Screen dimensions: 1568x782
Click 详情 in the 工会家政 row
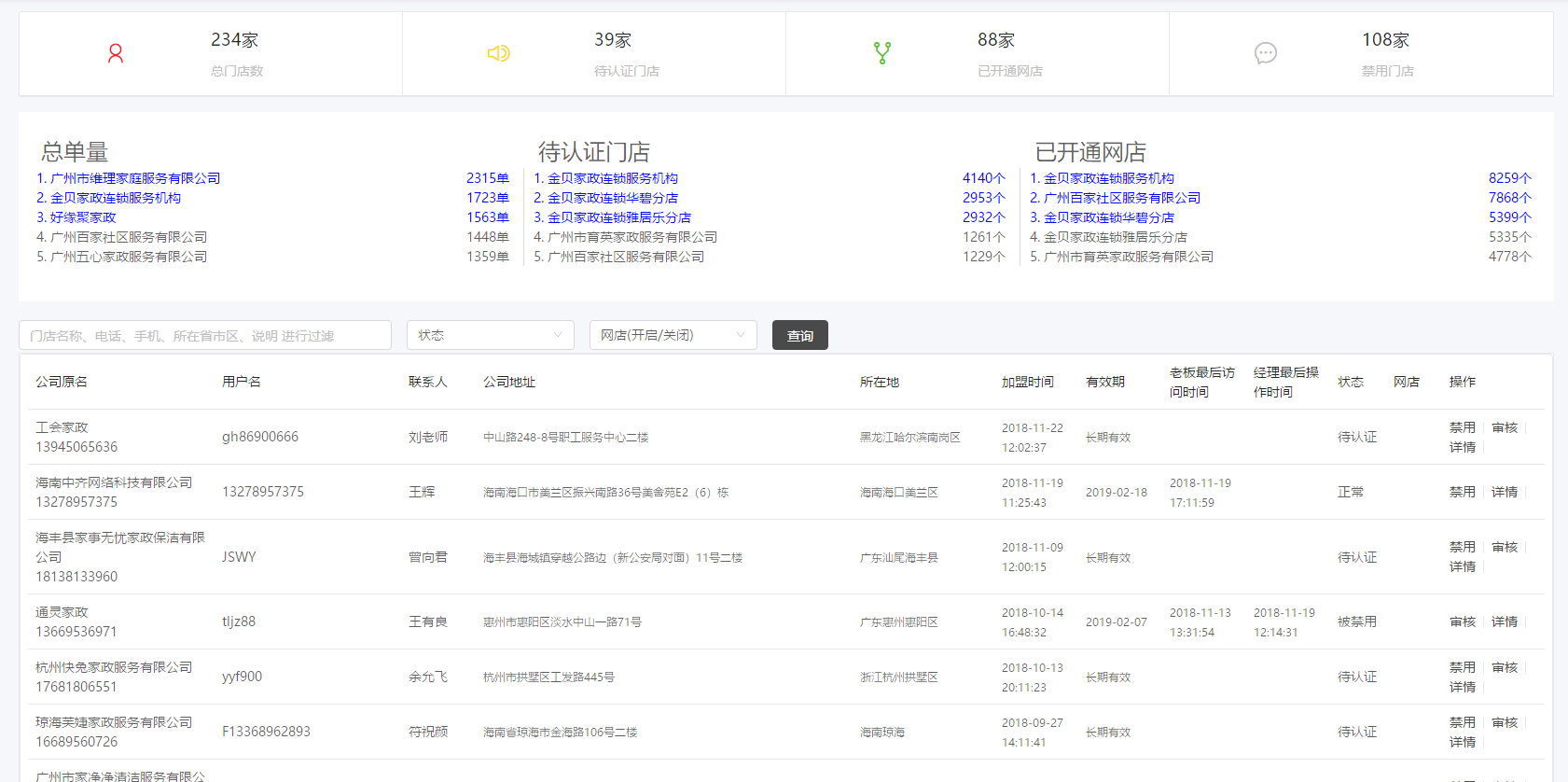click(x=1463, y=447)
